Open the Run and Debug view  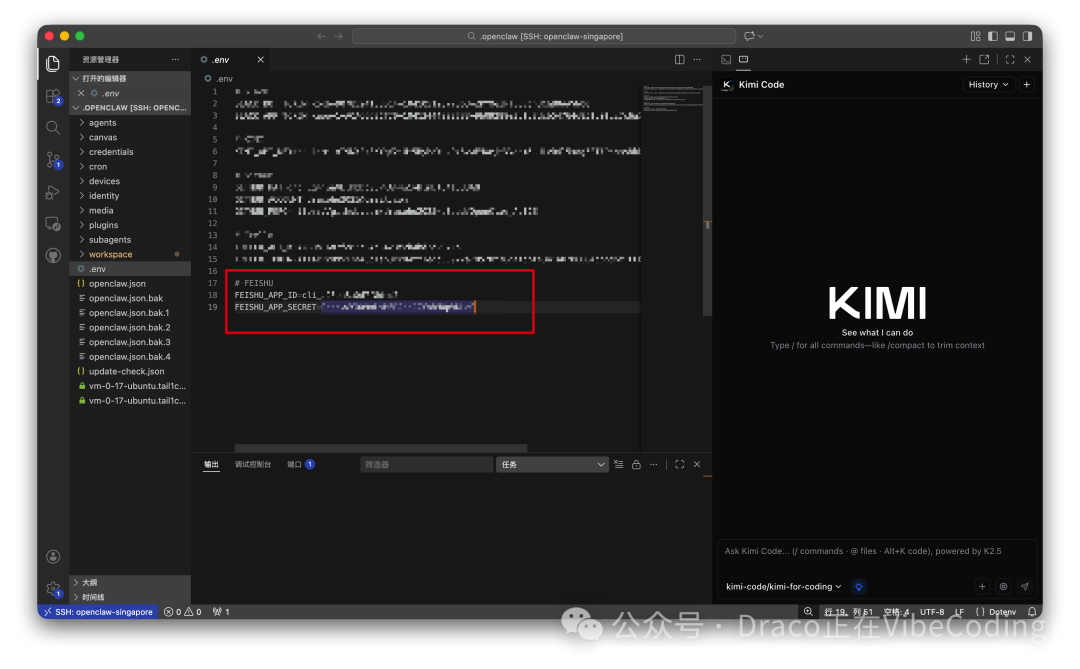pos(53,192)
